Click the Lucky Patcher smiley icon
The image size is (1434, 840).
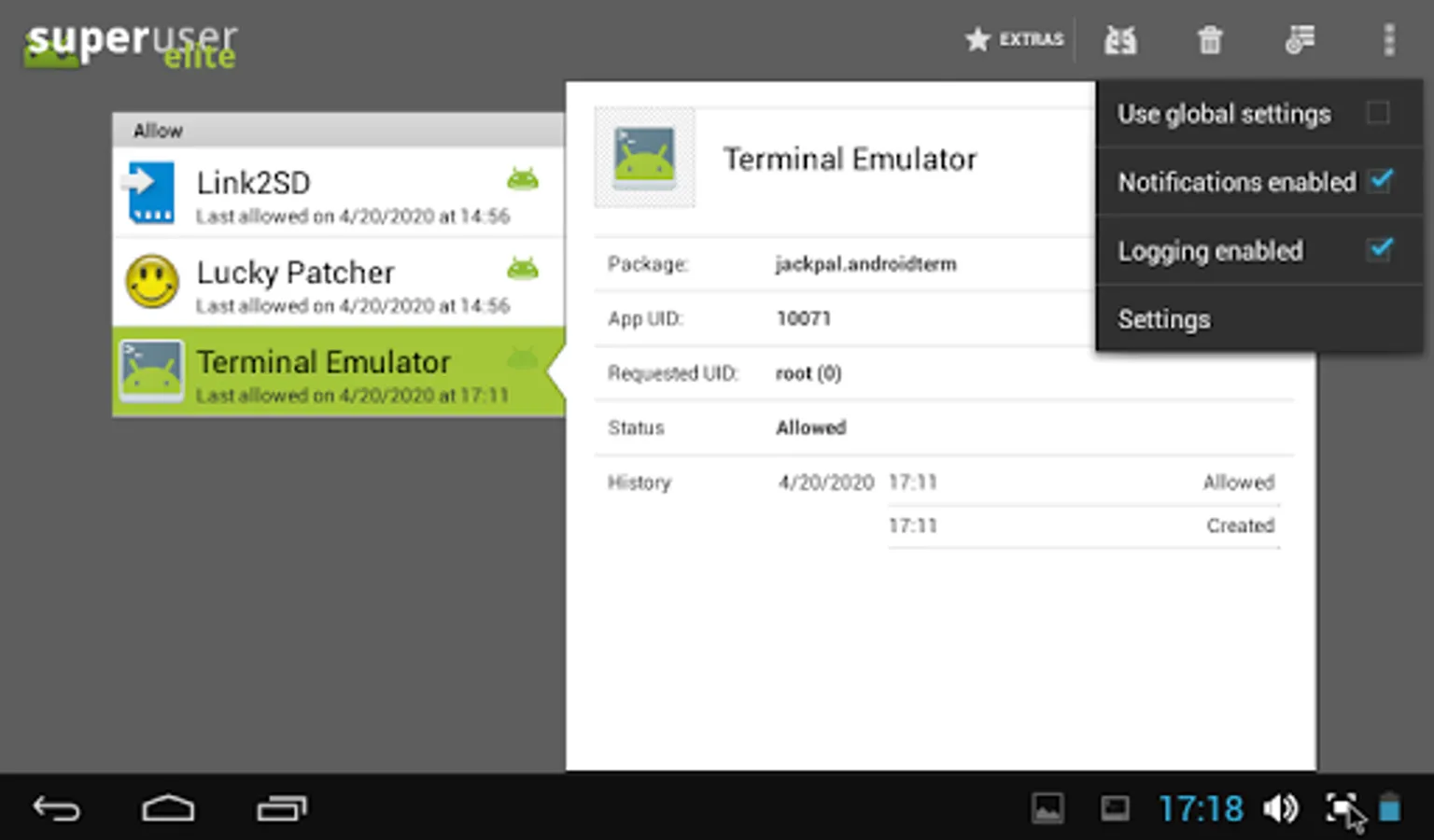point(152,282)
